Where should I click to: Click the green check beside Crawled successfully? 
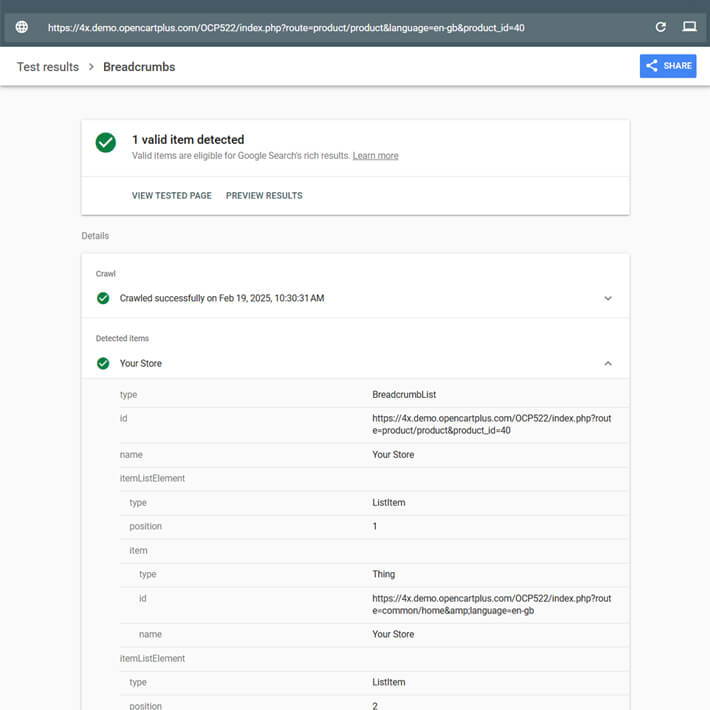103,298
